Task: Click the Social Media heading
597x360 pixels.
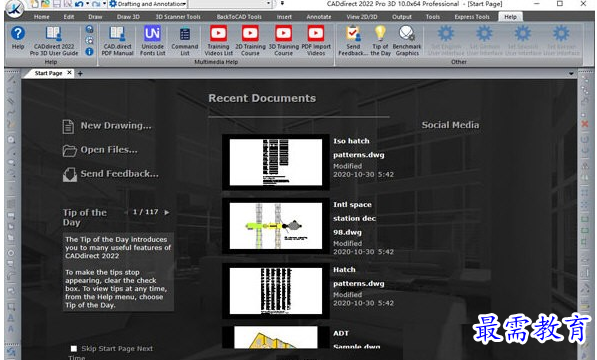Action: pos(450,125)
